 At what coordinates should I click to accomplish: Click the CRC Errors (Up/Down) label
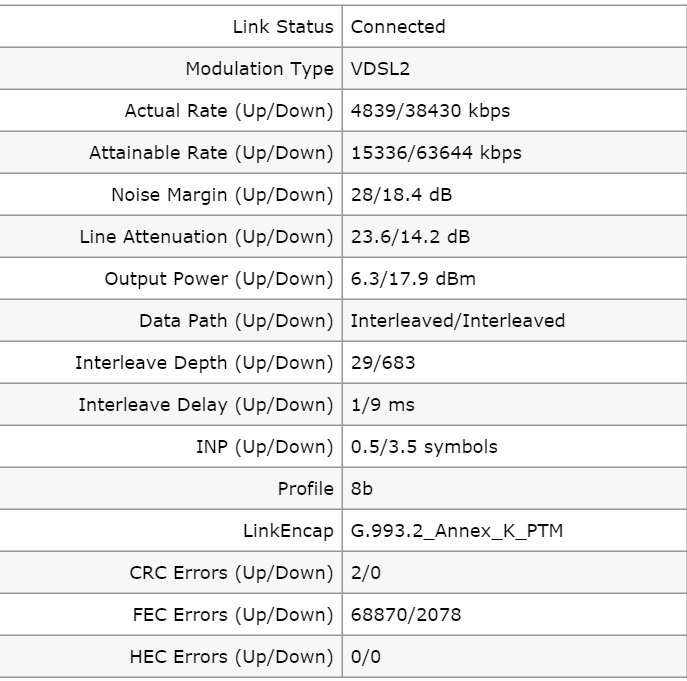[231, 573]
